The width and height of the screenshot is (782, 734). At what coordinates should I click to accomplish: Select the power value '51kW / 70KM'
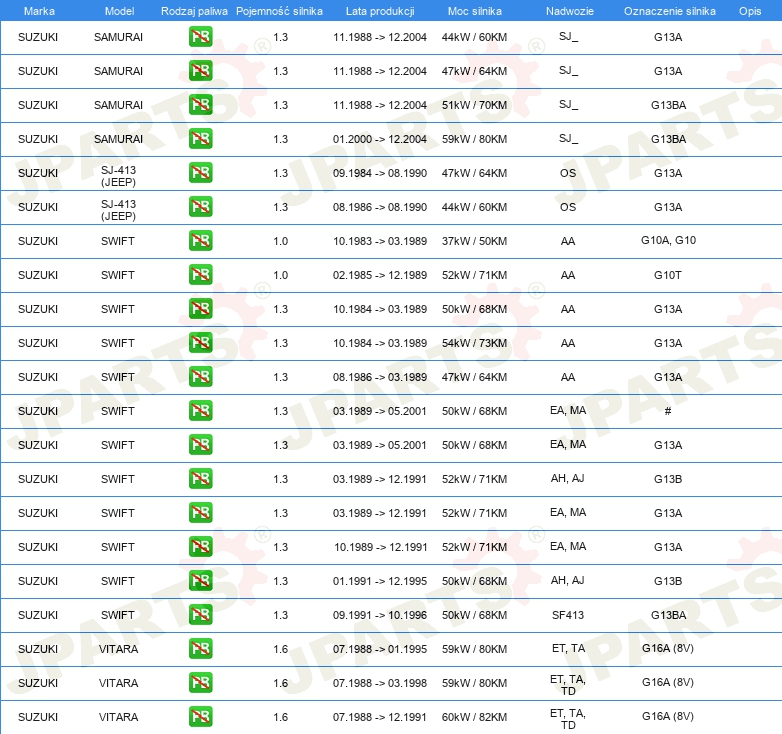coord(474,105)
